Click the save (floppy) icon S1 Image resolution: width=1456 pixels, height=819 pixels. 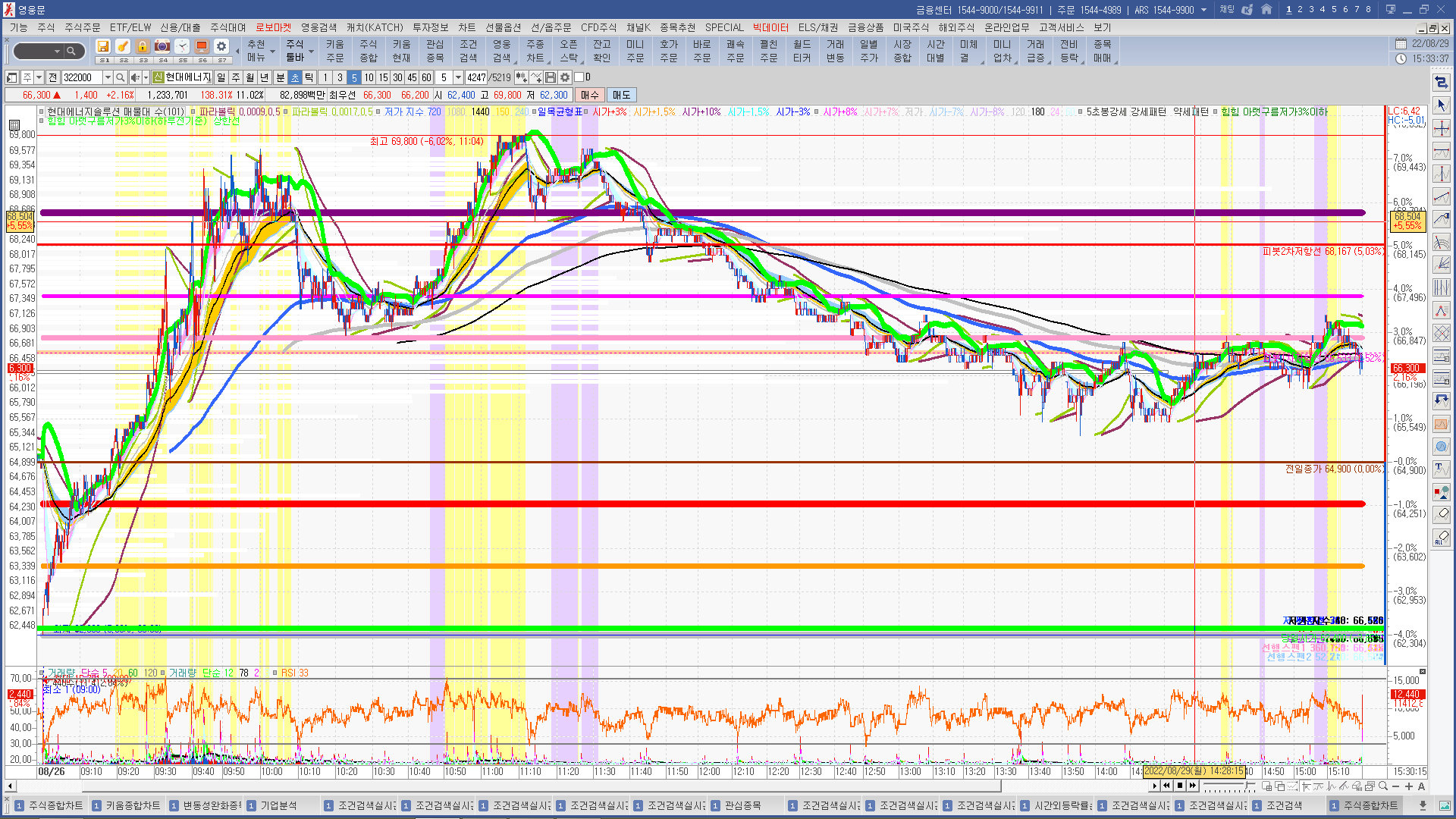(104, 47)
